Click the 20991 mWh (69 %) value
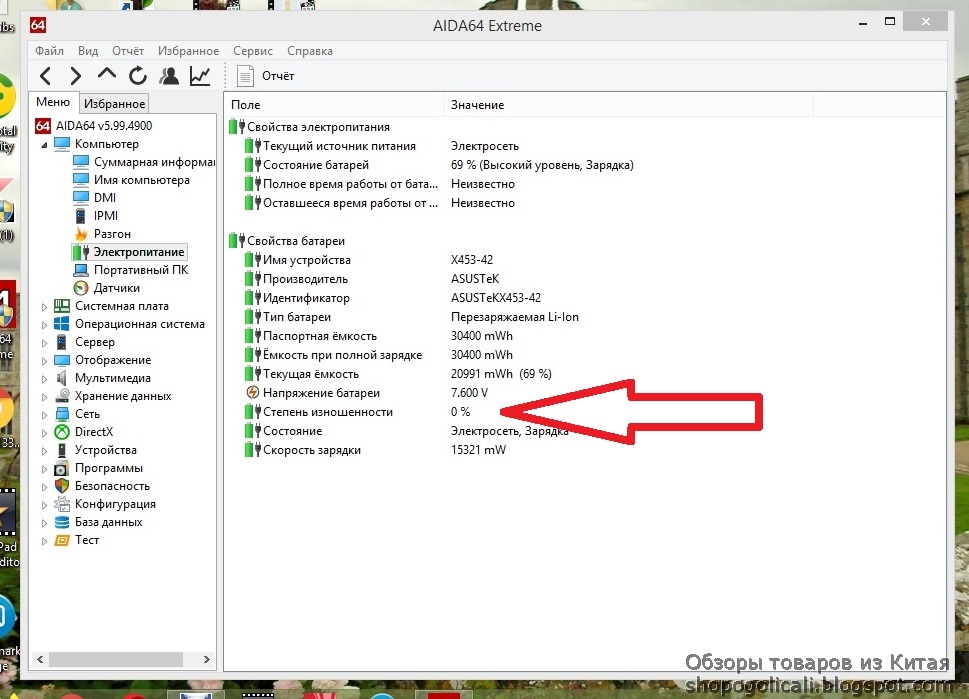The height and width of the screenshot is (699, 969). [x=501, y=374]
